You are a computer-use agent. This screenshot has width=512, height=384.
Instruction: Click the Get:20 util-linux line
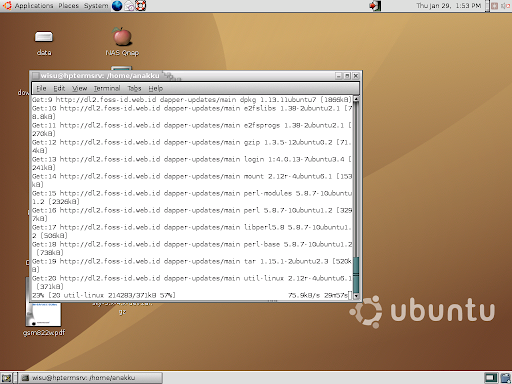[192, 282]
